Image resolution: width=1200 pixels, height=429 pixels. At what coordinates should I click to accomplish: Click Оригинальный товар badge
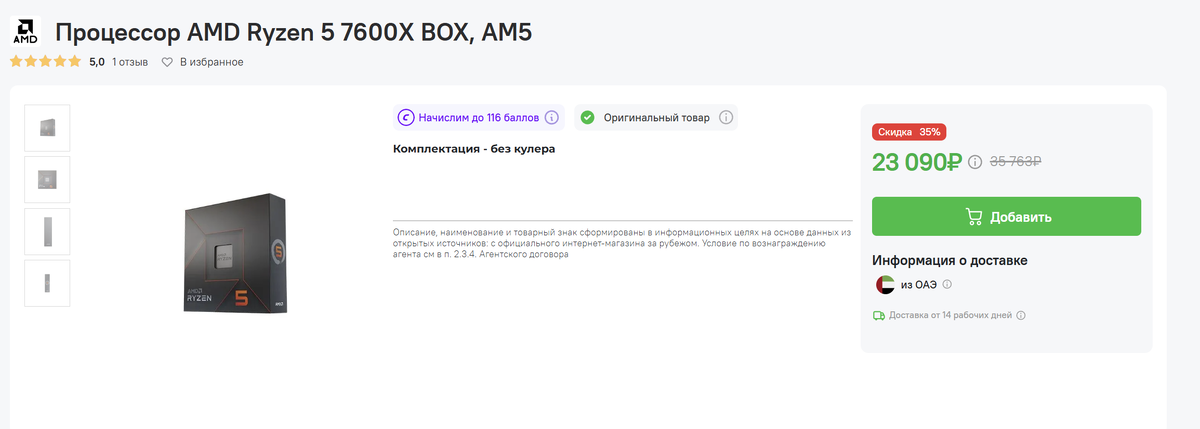click(x=656, y=118)
